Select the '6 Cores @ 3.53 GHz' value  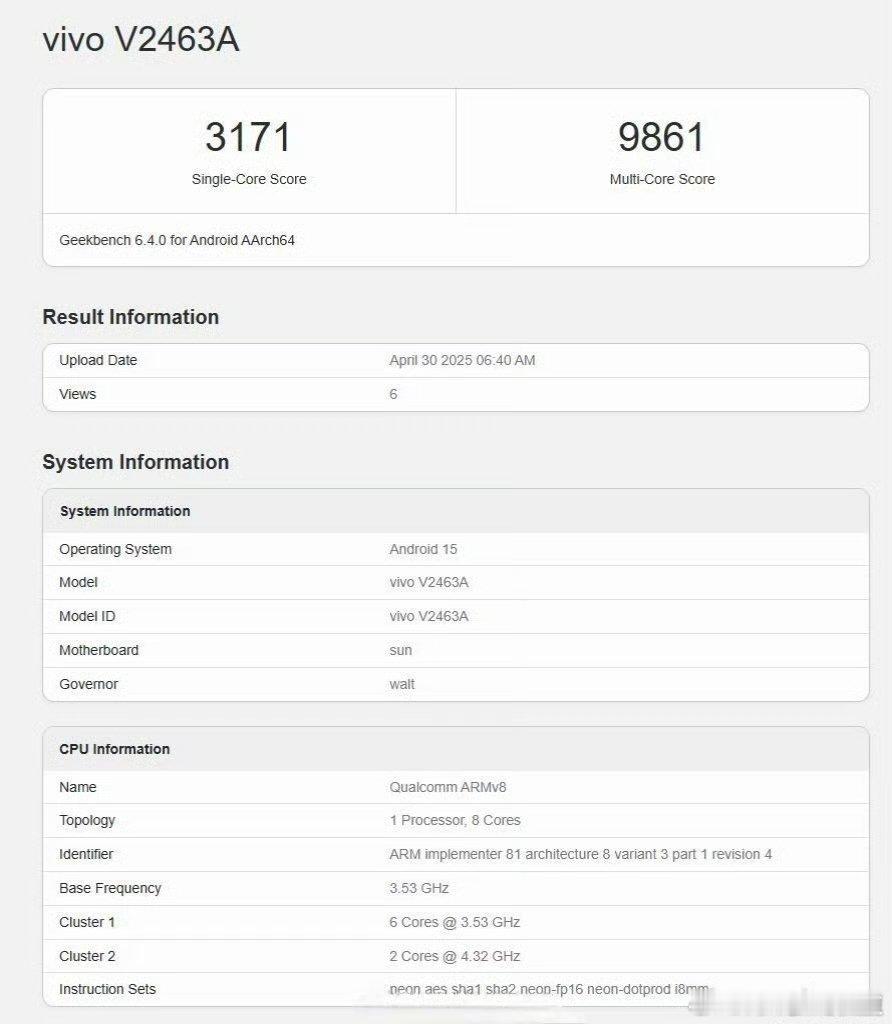(454, 923)
